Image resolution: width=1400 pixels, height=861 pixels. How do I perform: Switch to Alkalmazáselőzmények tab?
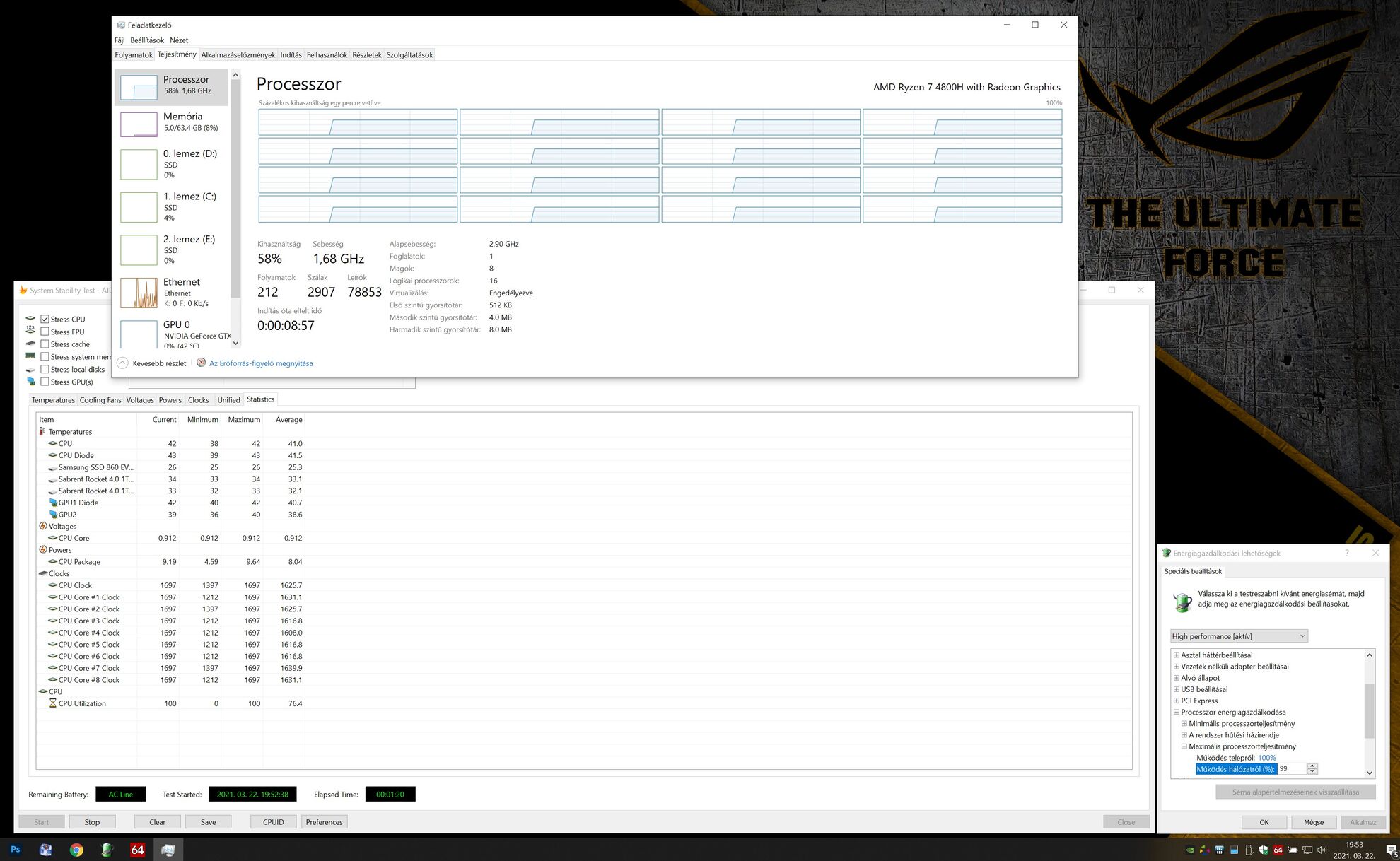238,54
